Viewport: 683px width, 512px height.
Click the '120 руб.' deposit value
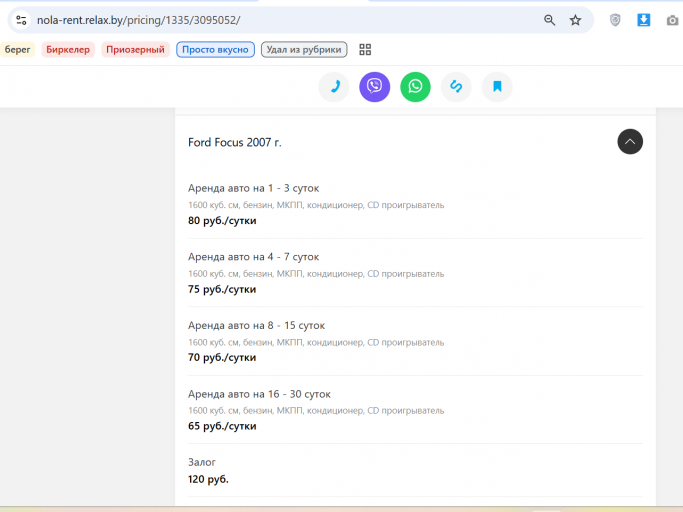pyautogui.click(x=208, y=479)
